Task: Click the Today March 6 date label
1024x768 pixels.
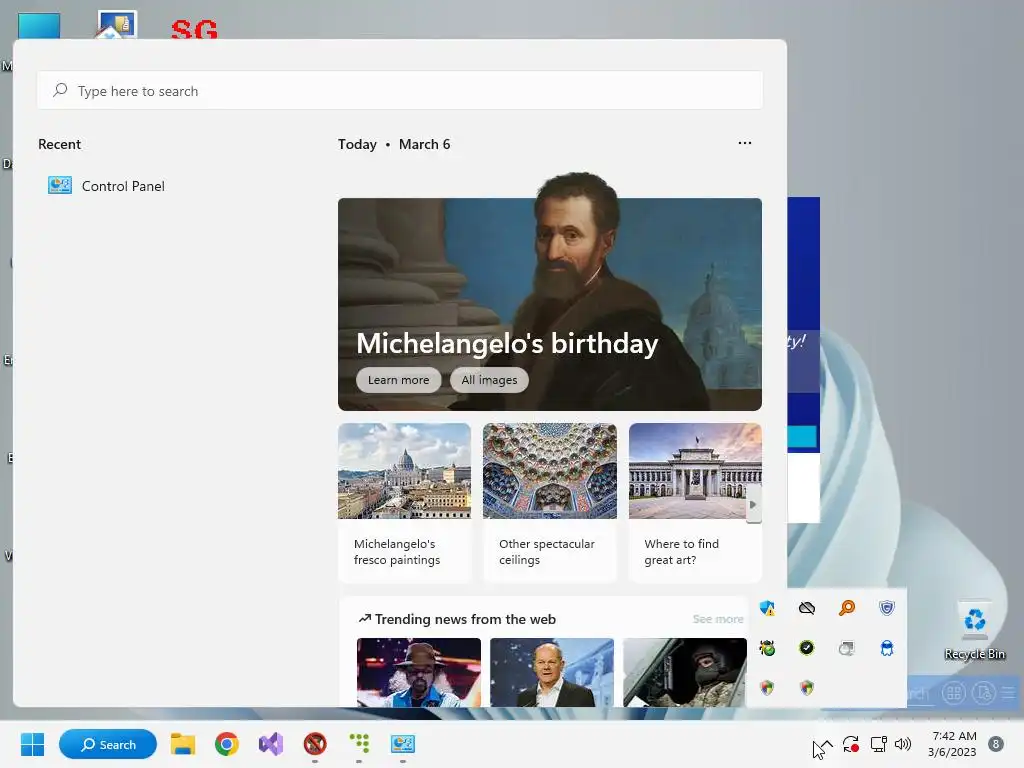Action: point(394,144)
